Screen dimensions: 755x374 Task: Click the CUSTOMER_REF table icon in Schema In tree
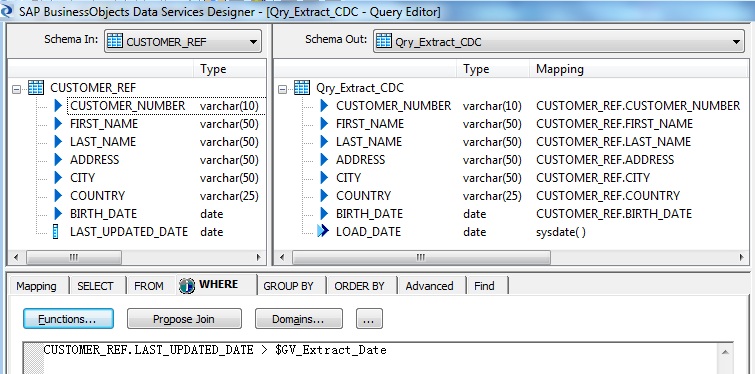coord(36,88)
